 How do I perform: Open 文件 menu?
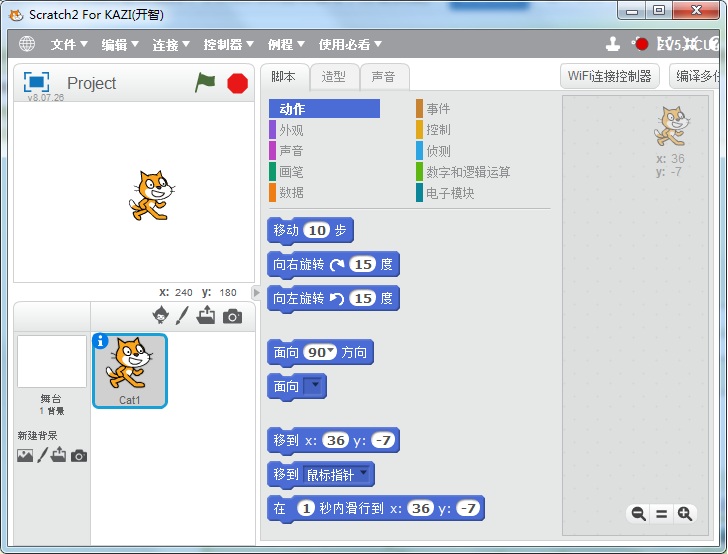(69, 45)
